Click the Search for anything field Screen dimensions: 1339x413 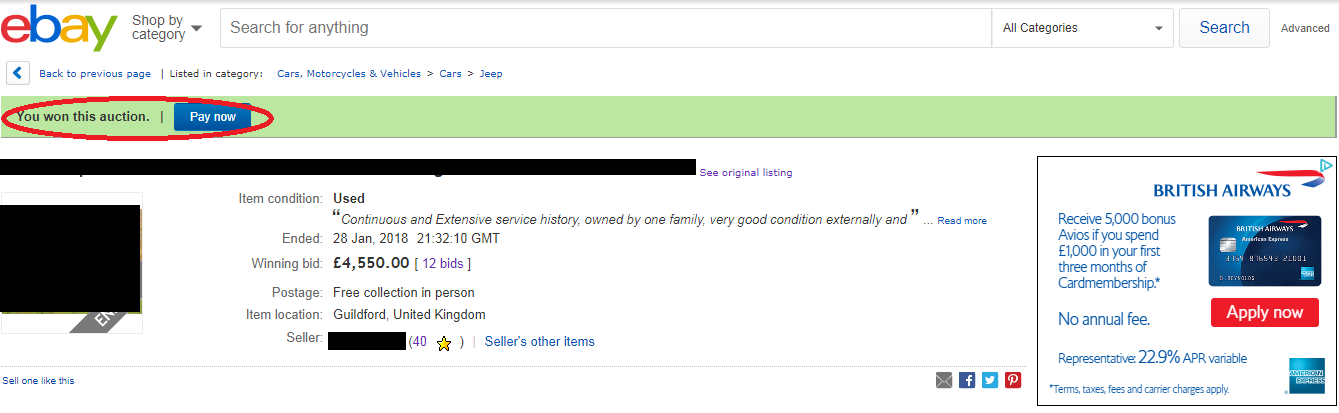[x=606, y=28]
